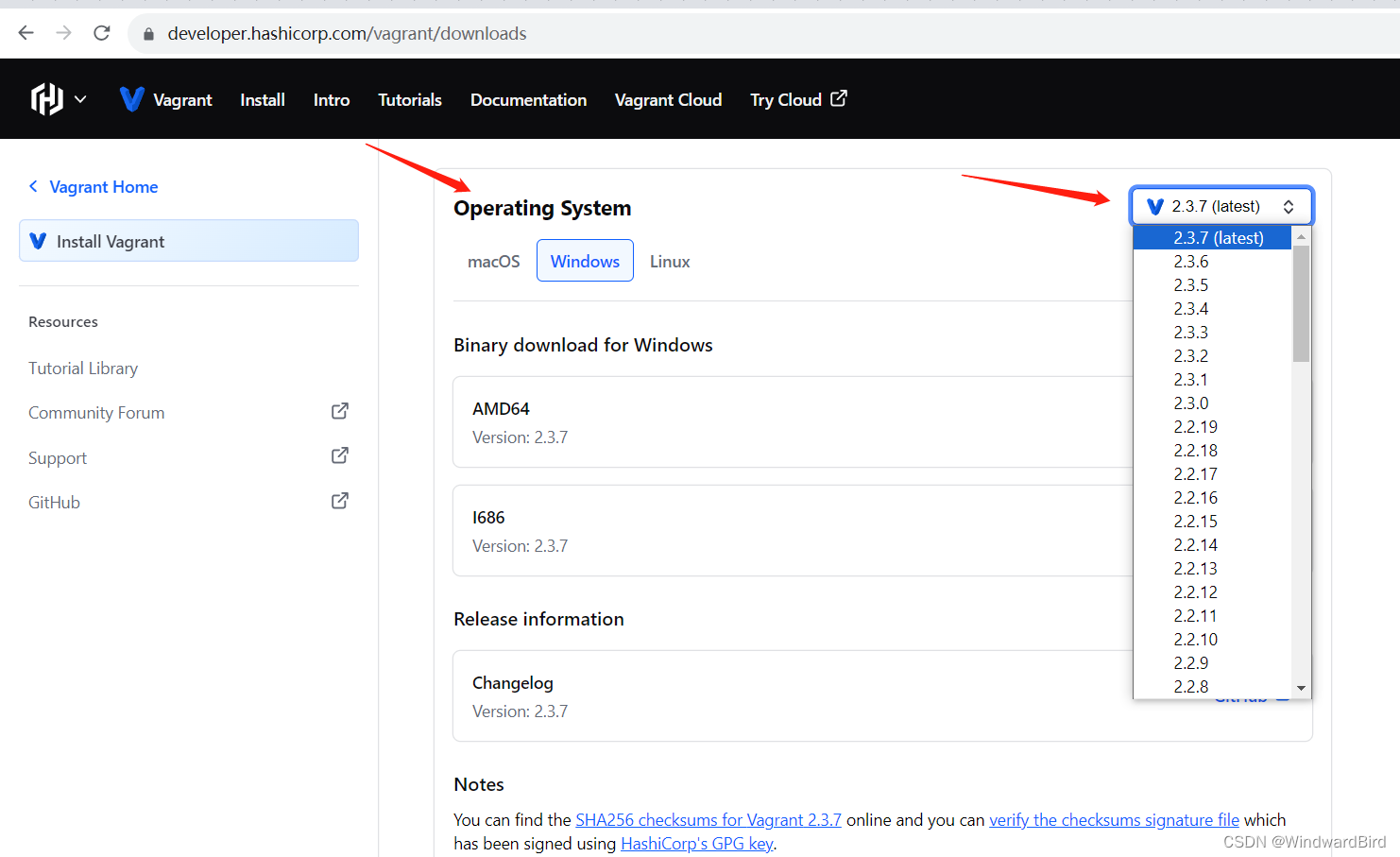Toggle the version selector up-down arrows
The image size is (1400, 857).
coord(1289,206)
